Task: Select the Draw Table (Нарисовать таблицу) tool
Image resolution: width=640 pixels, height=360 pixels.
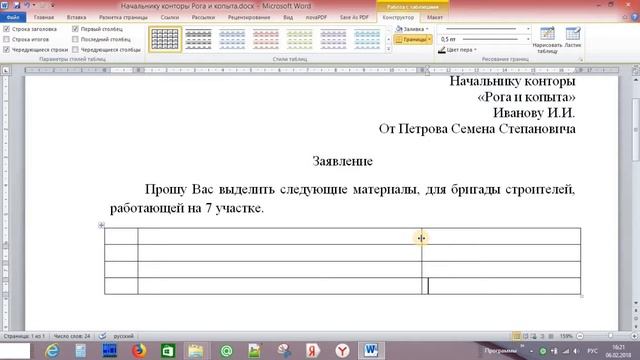Action: (x=547, y=40)
